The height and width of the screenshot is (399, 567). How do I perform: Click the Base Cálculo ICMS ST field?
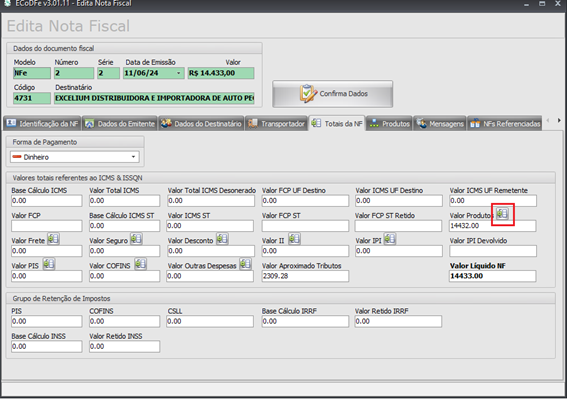point(124,226)
